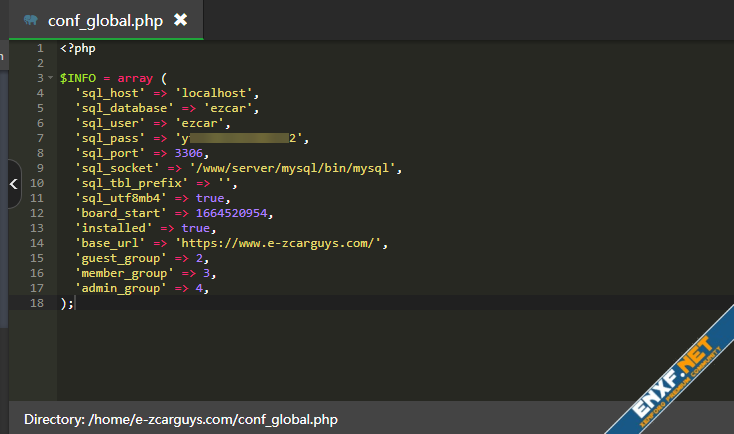The width and height of the screenshot is (734, 434).
Task: Place cursor on sql_port value 3306
Action: pyautogui.click(x=188, y=153)
